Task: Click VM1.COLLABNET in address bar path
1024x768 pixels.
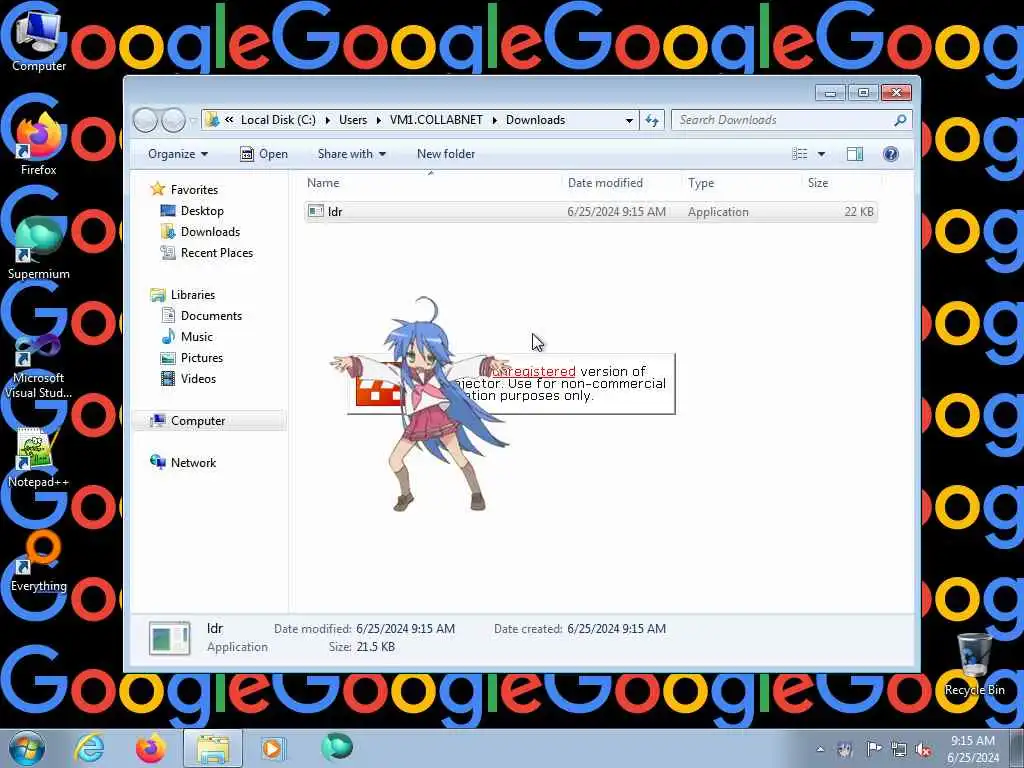Action: pyautogui.click(x=436, y=120)
